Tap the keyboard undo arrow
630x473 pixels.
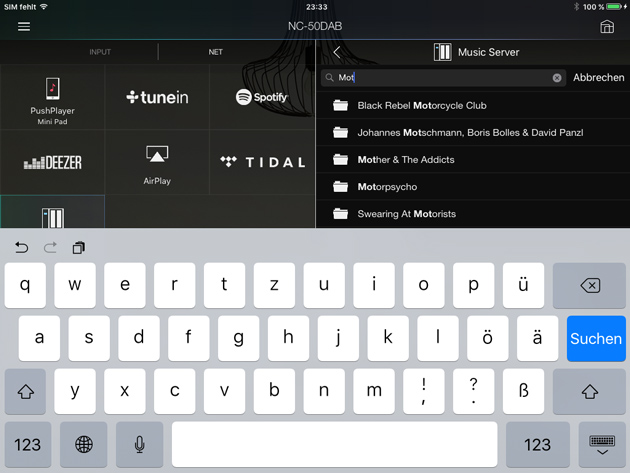coord(21,248)
